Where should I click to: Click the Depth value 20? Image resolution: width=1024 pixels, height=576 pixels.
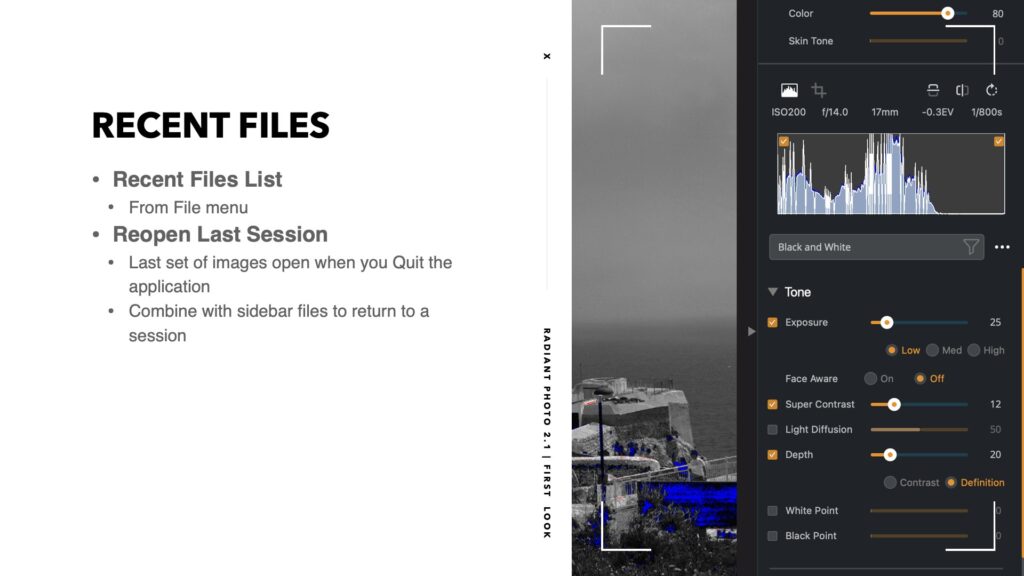tap(995, 455)
